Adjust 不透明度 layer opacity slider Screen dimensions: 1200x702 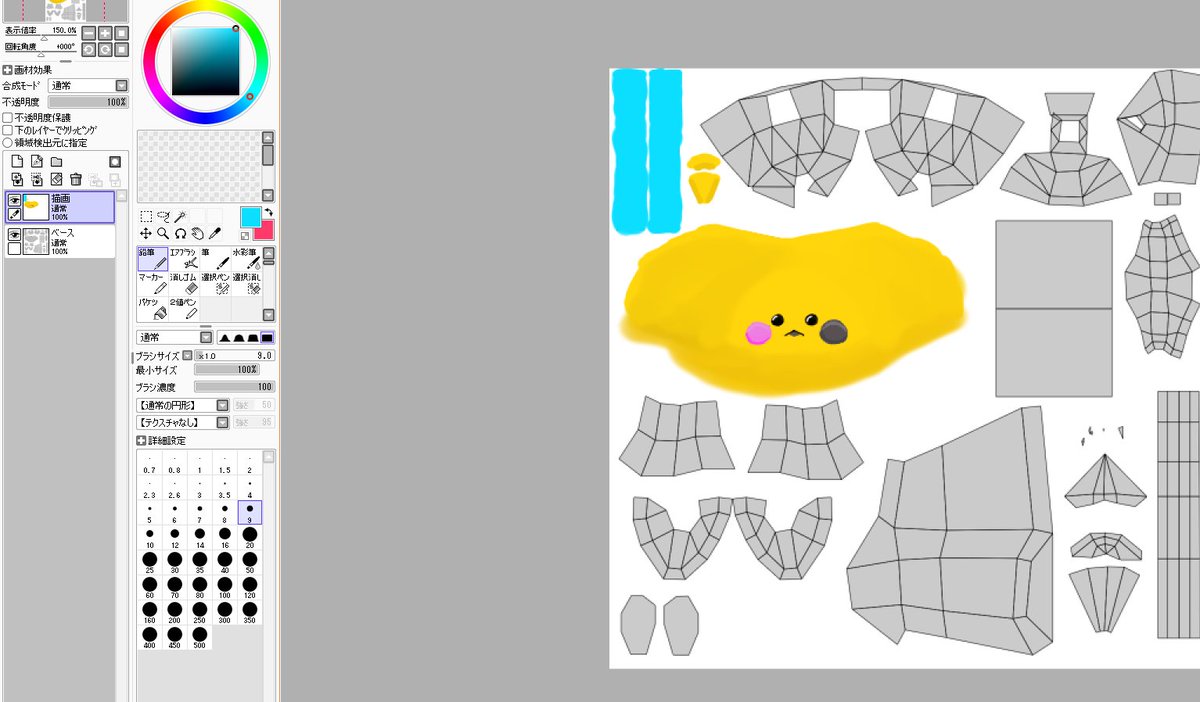point(88,102)
